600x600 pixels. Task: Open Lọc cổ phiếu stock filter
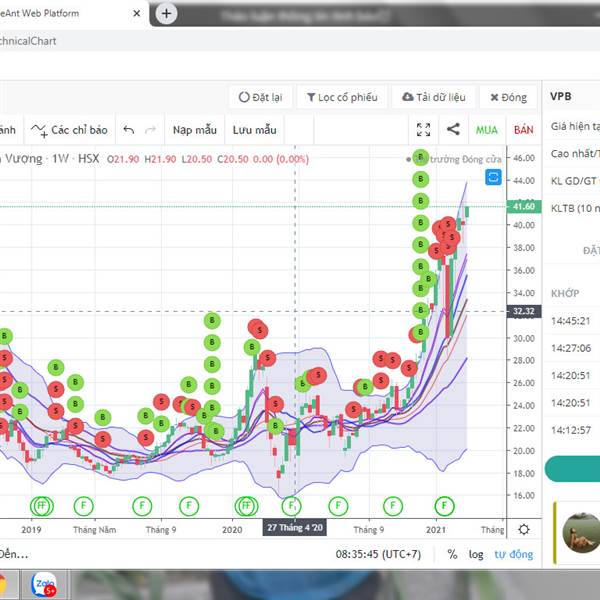pos(342,97)
